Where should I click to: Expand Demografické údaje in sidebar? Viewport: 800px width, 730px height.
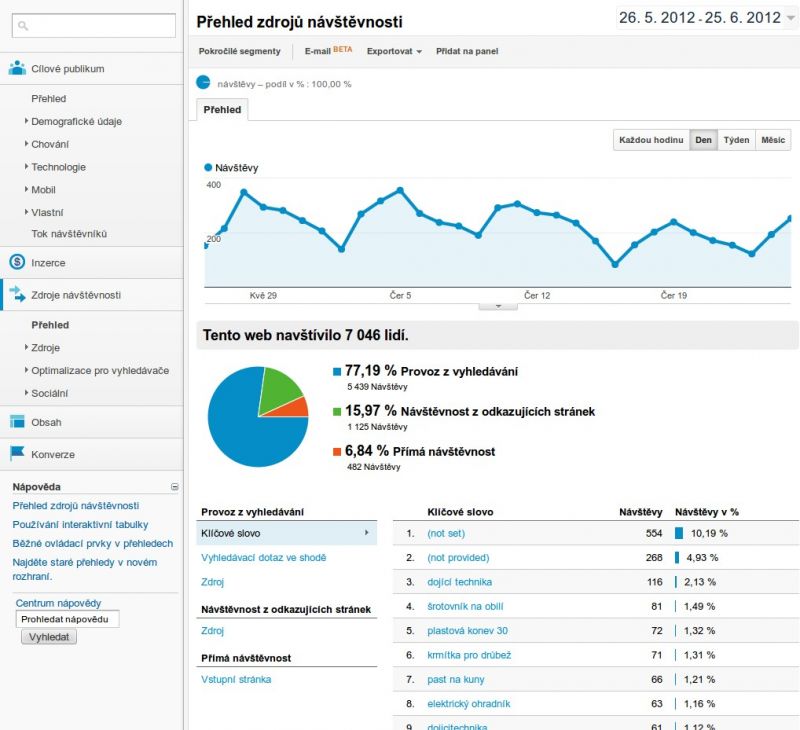point(76,121)
